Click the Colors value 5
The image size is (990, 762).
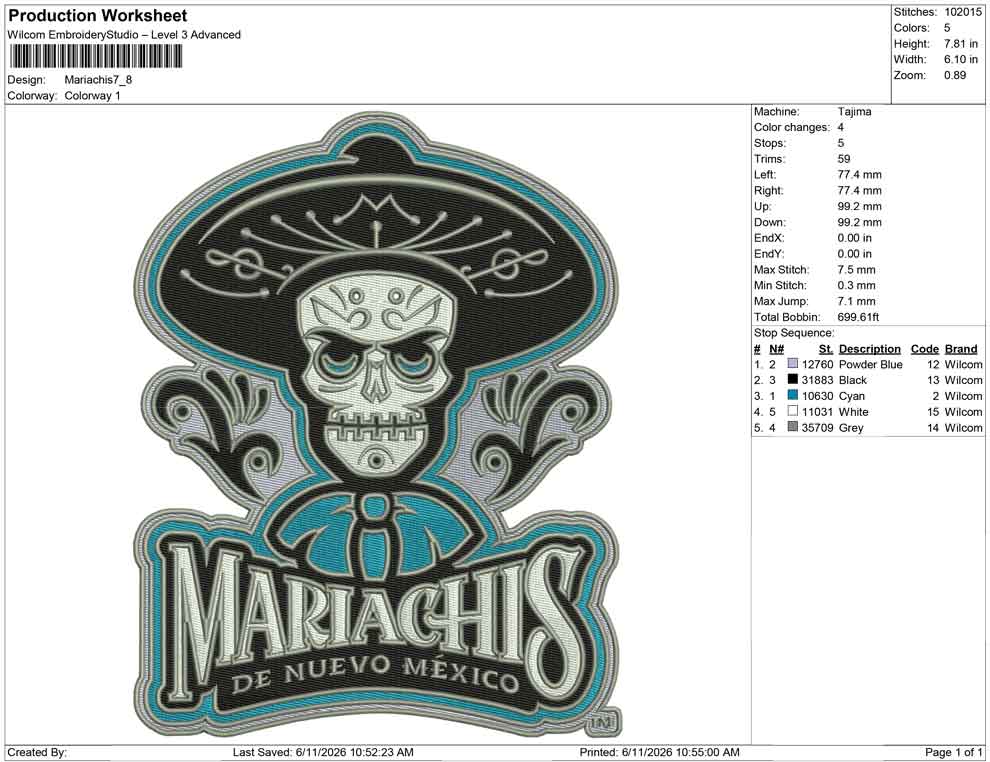click(x=947, y=28)
